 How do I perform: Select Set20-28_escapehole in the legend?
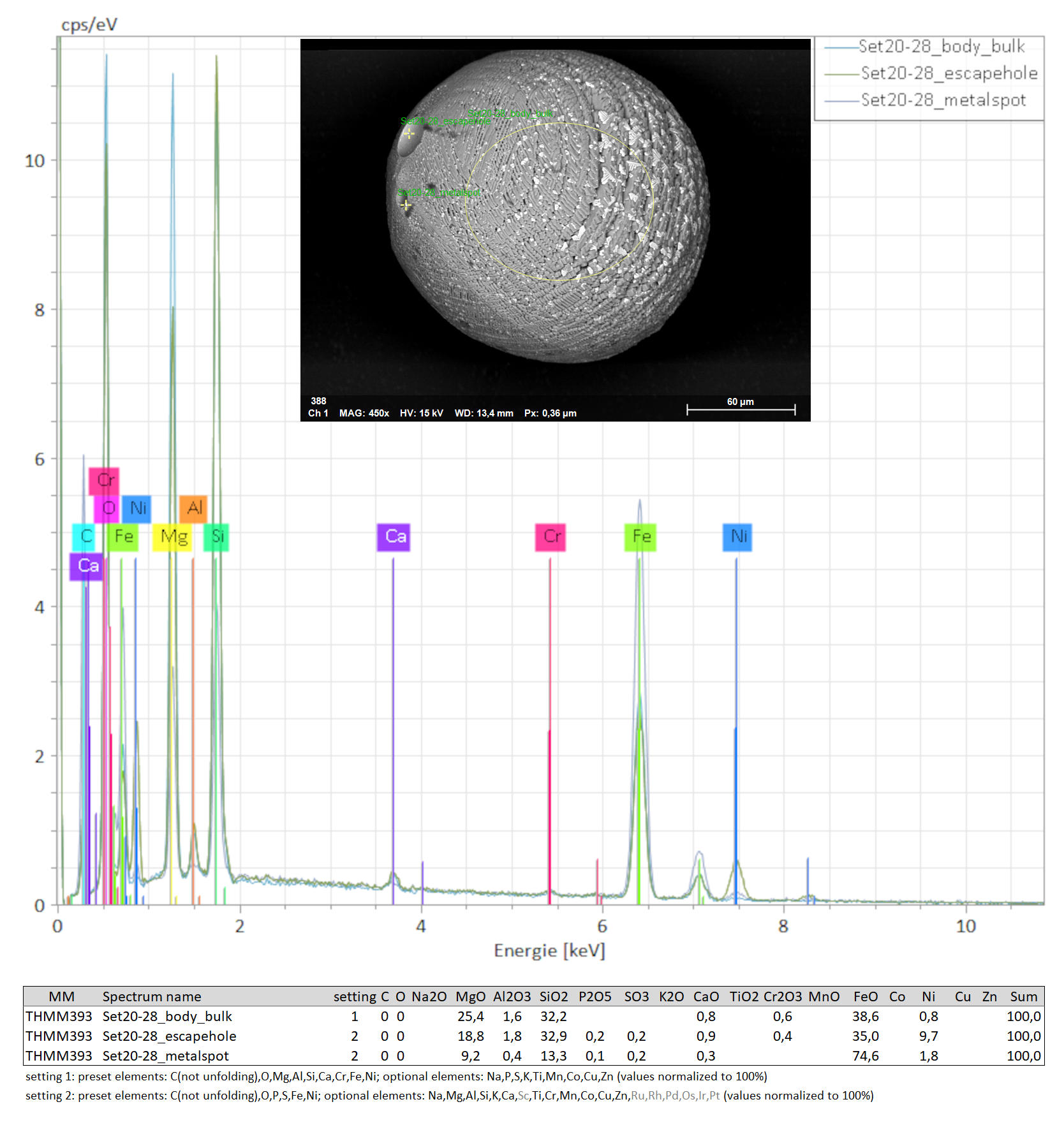tap(949, 73)
